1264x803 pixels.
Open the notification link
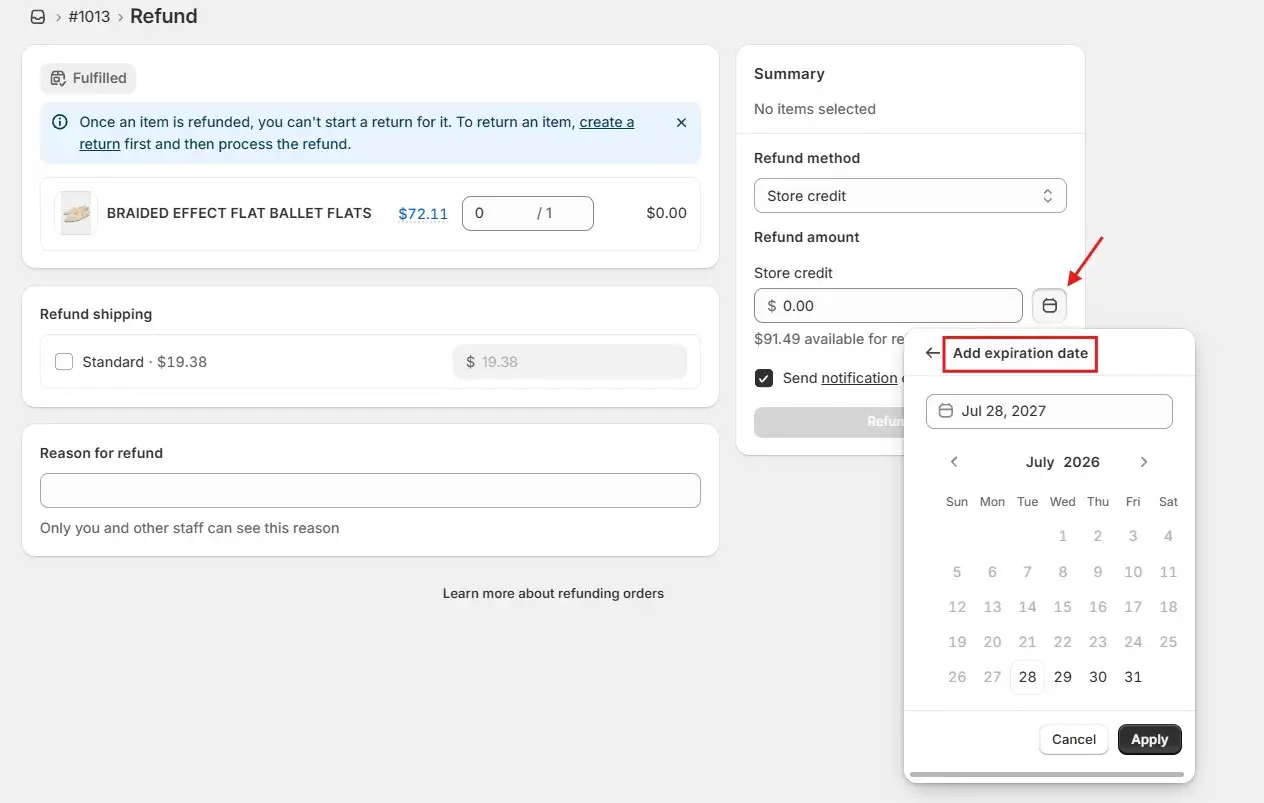(x=859, y=378)
